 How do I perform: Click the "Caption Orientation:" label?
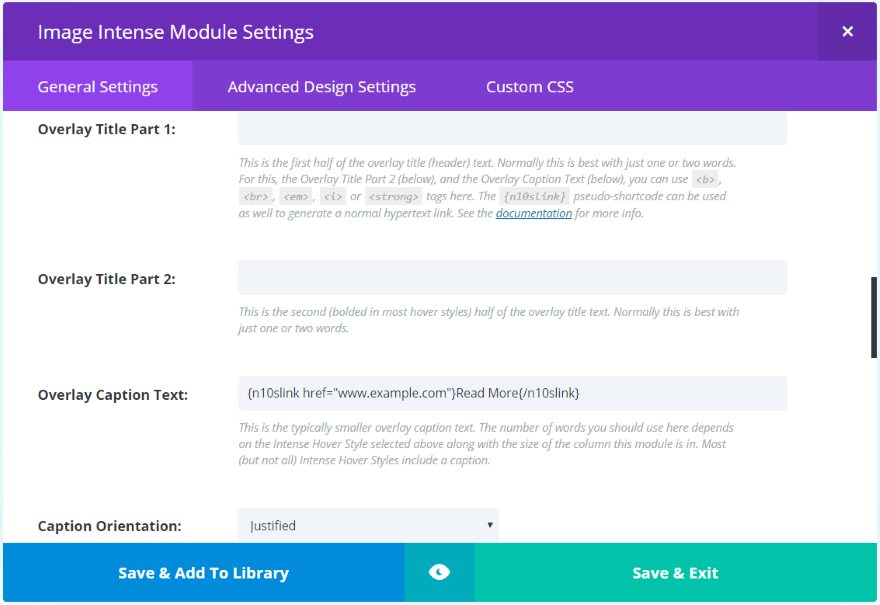tap(110, 526)
